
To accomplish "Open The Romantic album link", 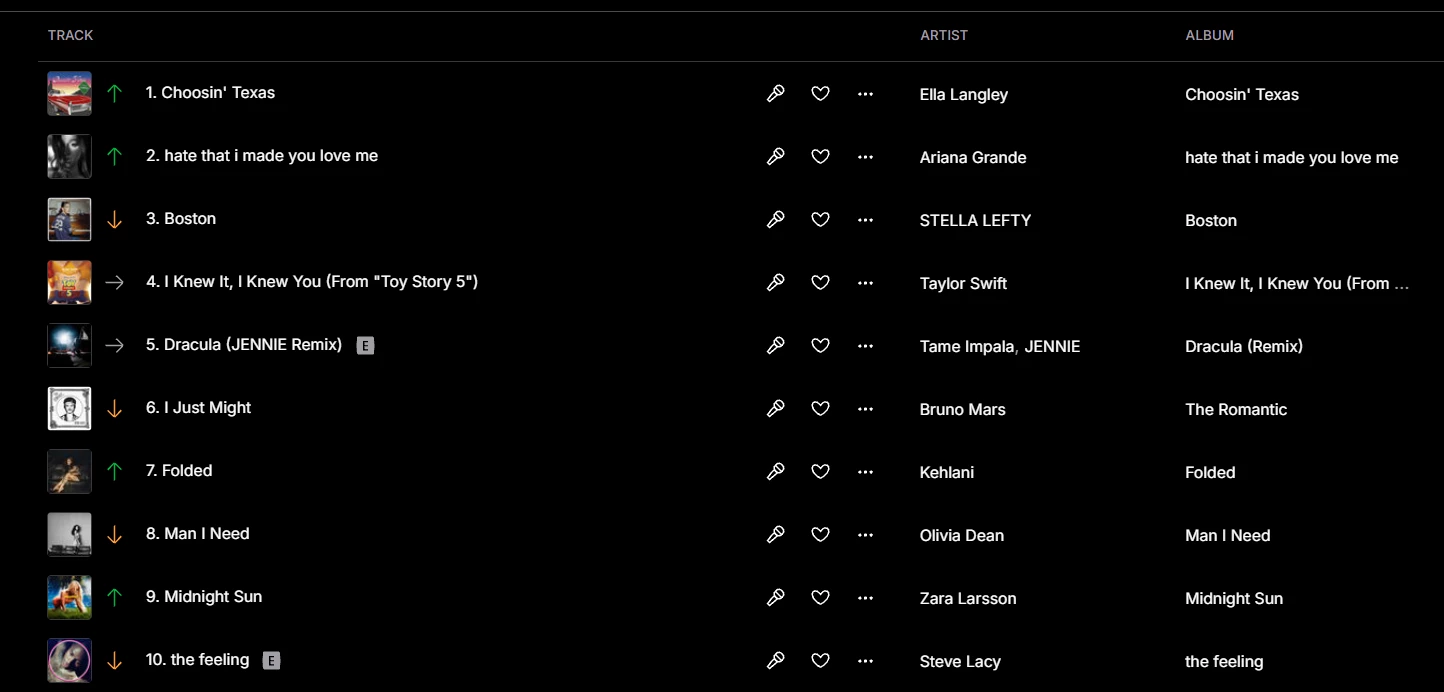I will coord(1236,409).
